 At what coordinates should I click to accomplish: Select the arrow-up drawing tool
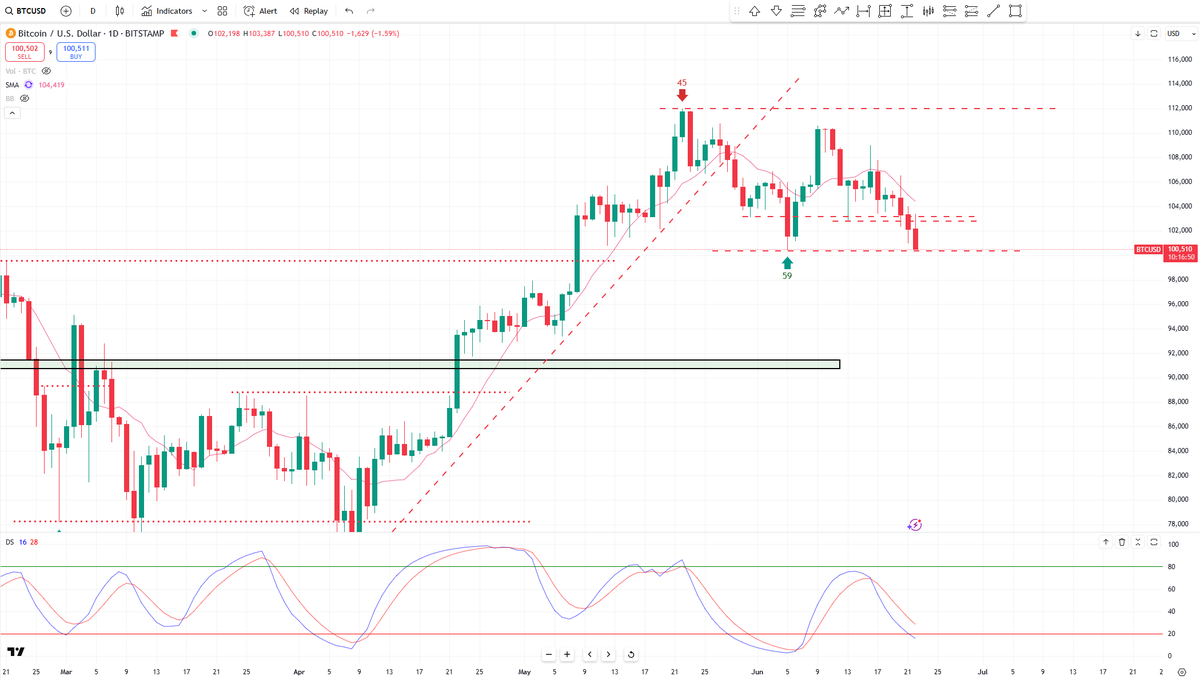(x=756, y=11)
